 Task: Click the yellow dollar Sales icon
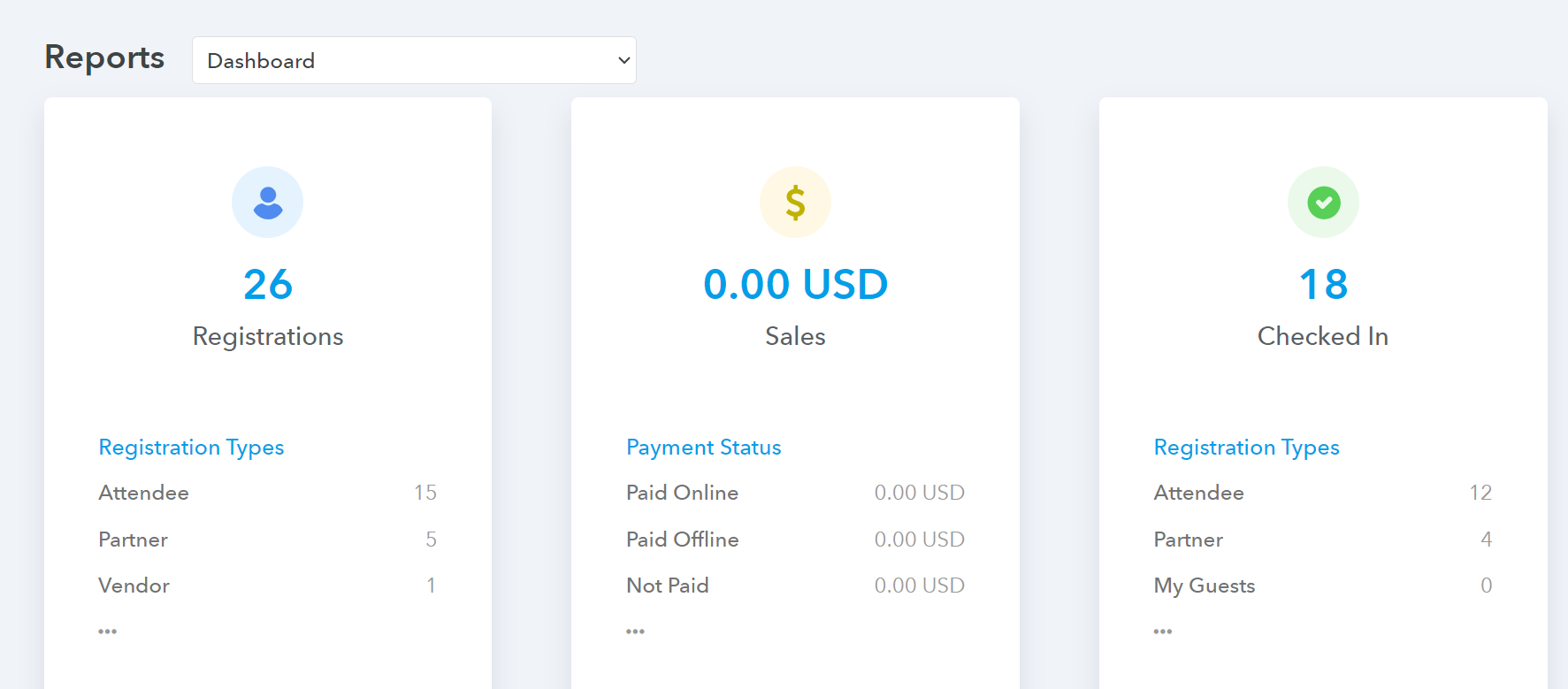[795, 203]
